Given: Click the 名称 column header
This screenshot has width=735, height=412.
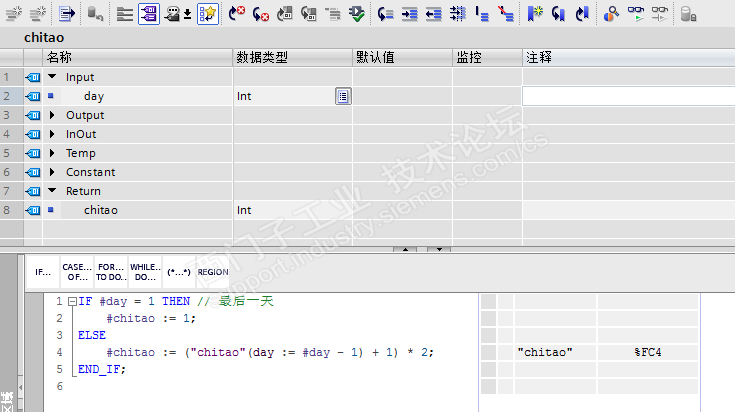Looking at the screenshot, I should coord(138,57).
